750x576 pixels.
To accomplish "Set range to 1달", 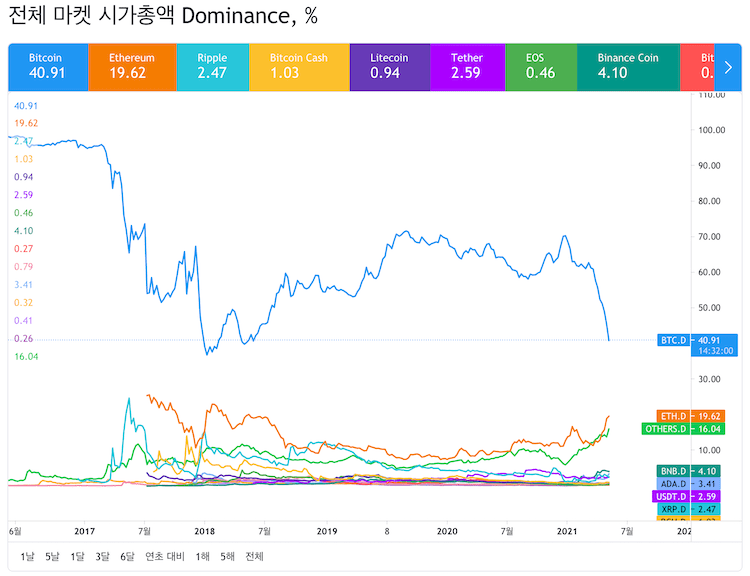I will click(x=77, y=556).
